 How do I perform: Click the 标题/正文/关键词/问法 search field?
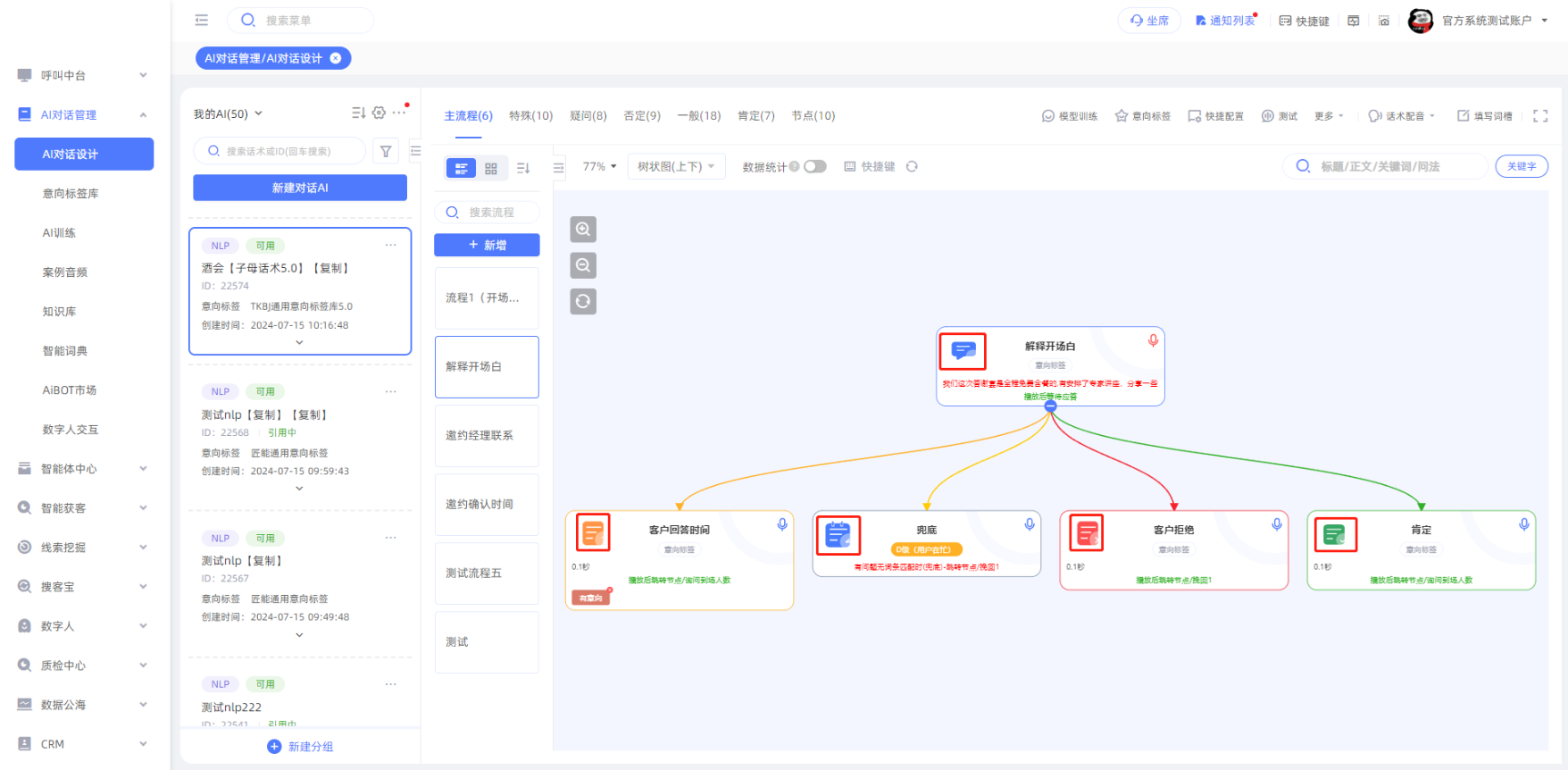coord(1391,166)
